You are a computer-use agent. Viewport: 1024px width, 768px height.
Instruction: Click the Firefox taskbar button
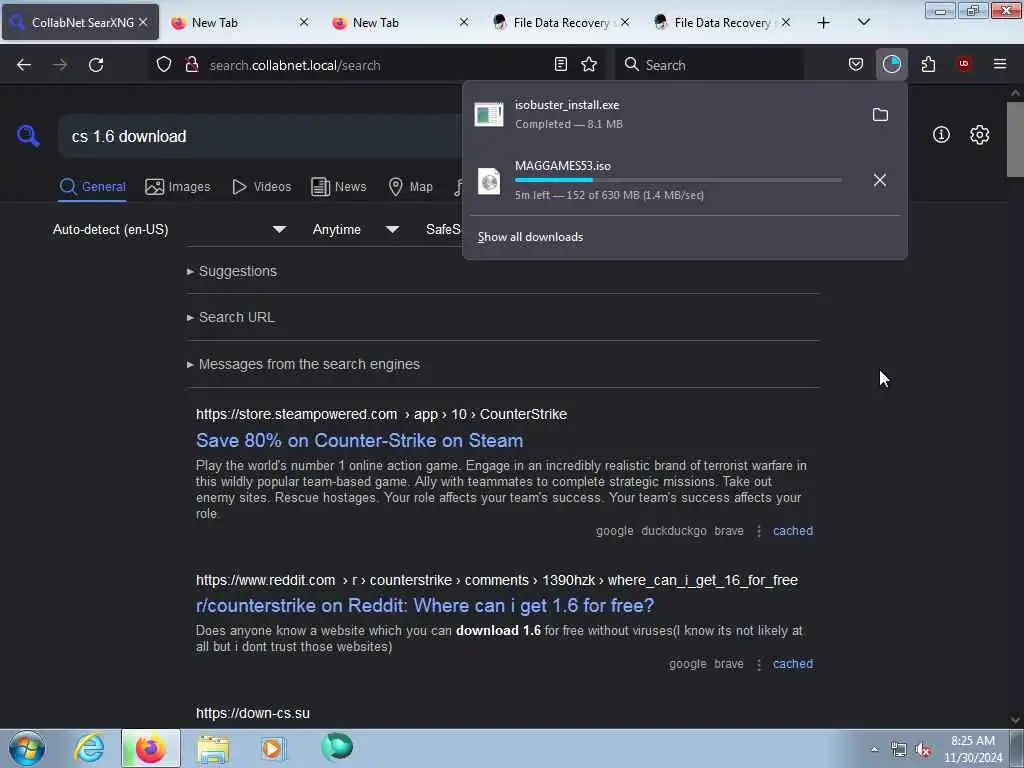150,748
